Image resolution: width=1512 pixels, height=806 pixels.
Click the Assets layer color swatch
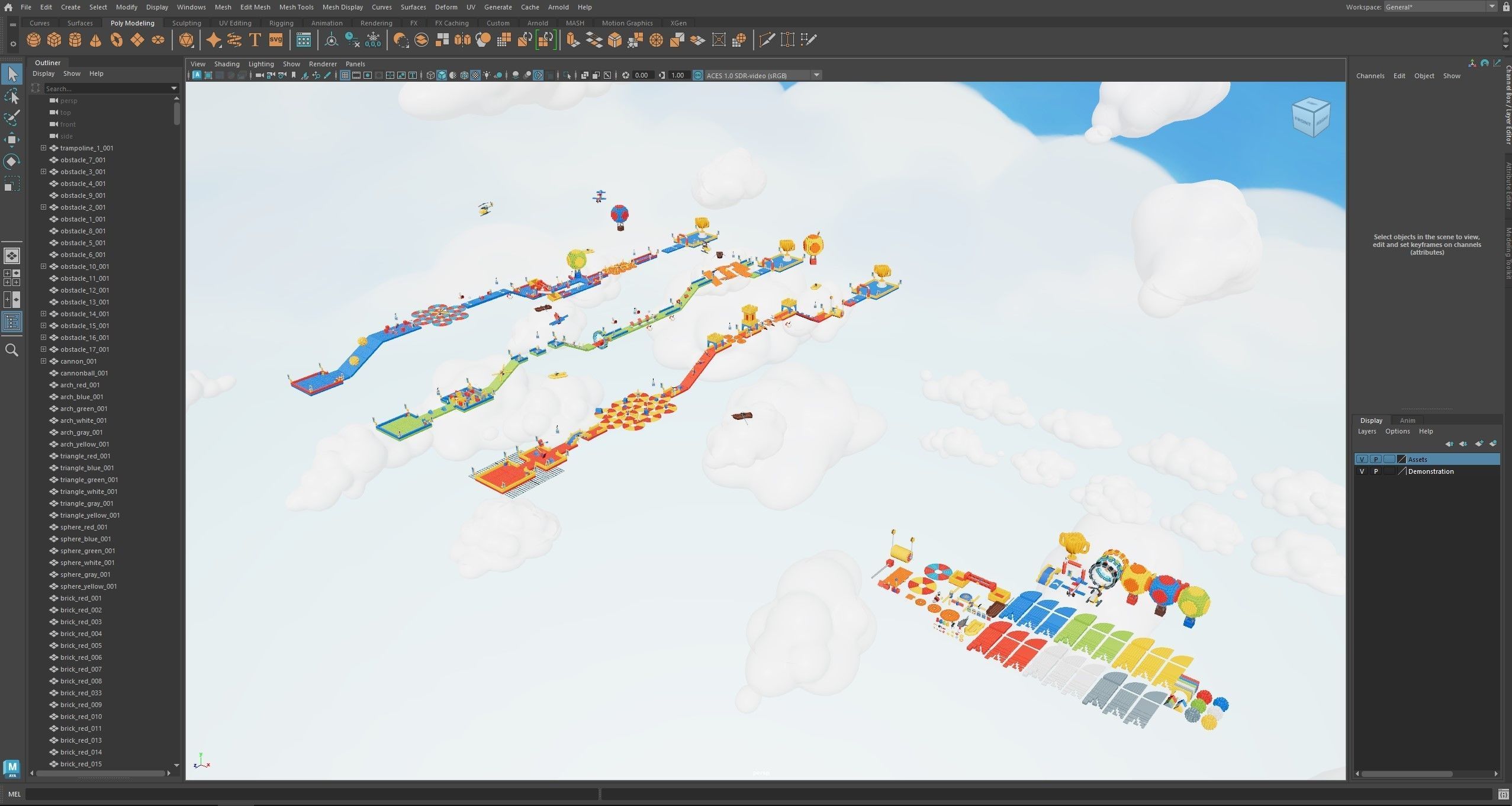[1401, 460]
